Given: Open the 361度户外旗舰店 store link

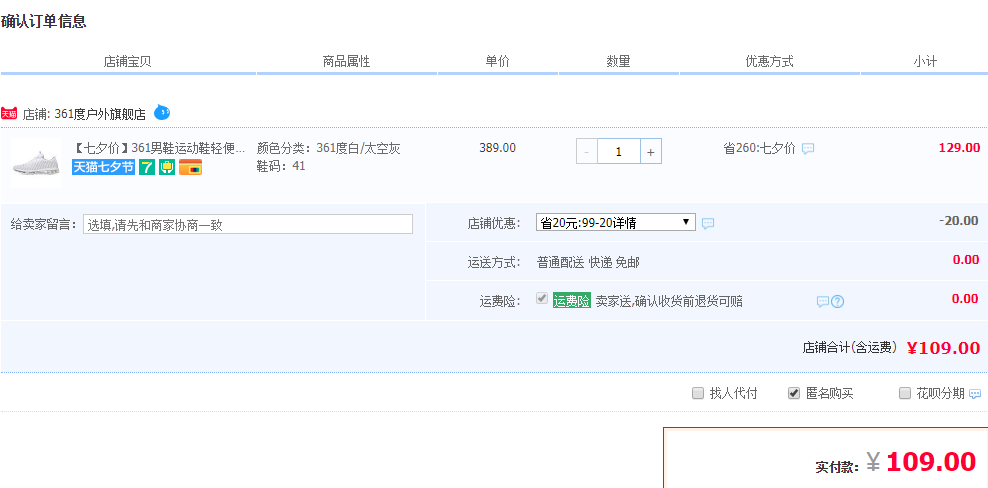Looking at the screenshot, I should pos(100,114).
